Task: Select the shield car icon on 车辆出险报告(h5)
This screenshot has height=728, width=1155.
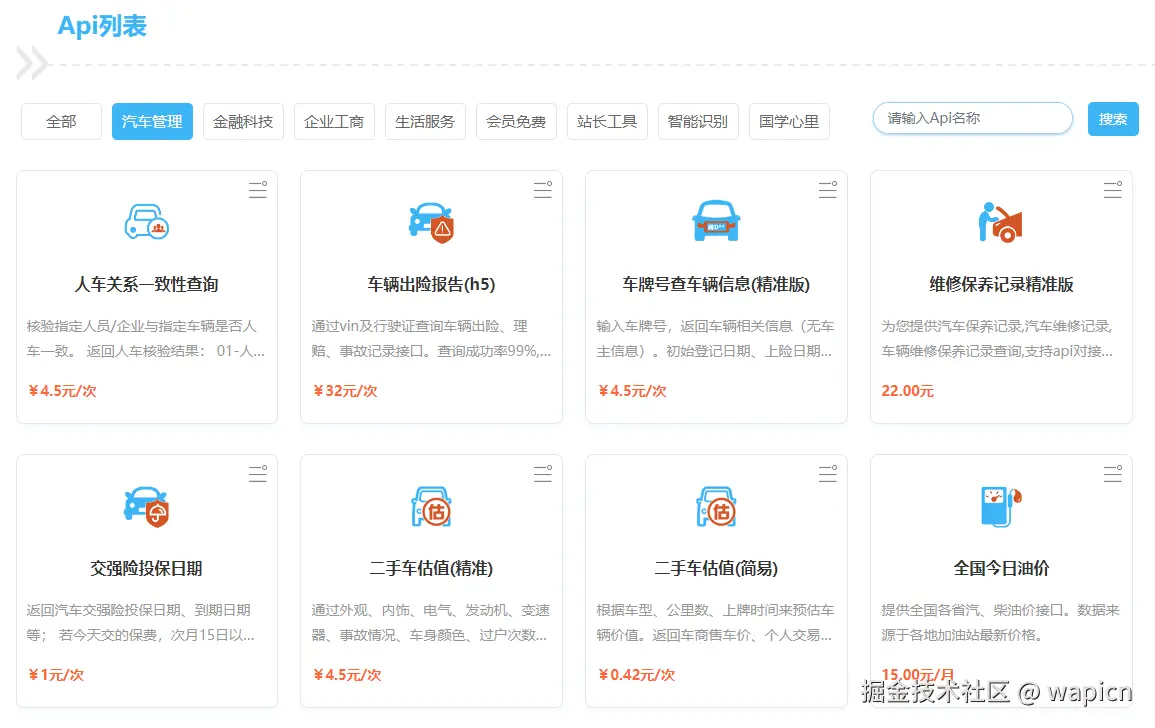Action: coord(430,222)
